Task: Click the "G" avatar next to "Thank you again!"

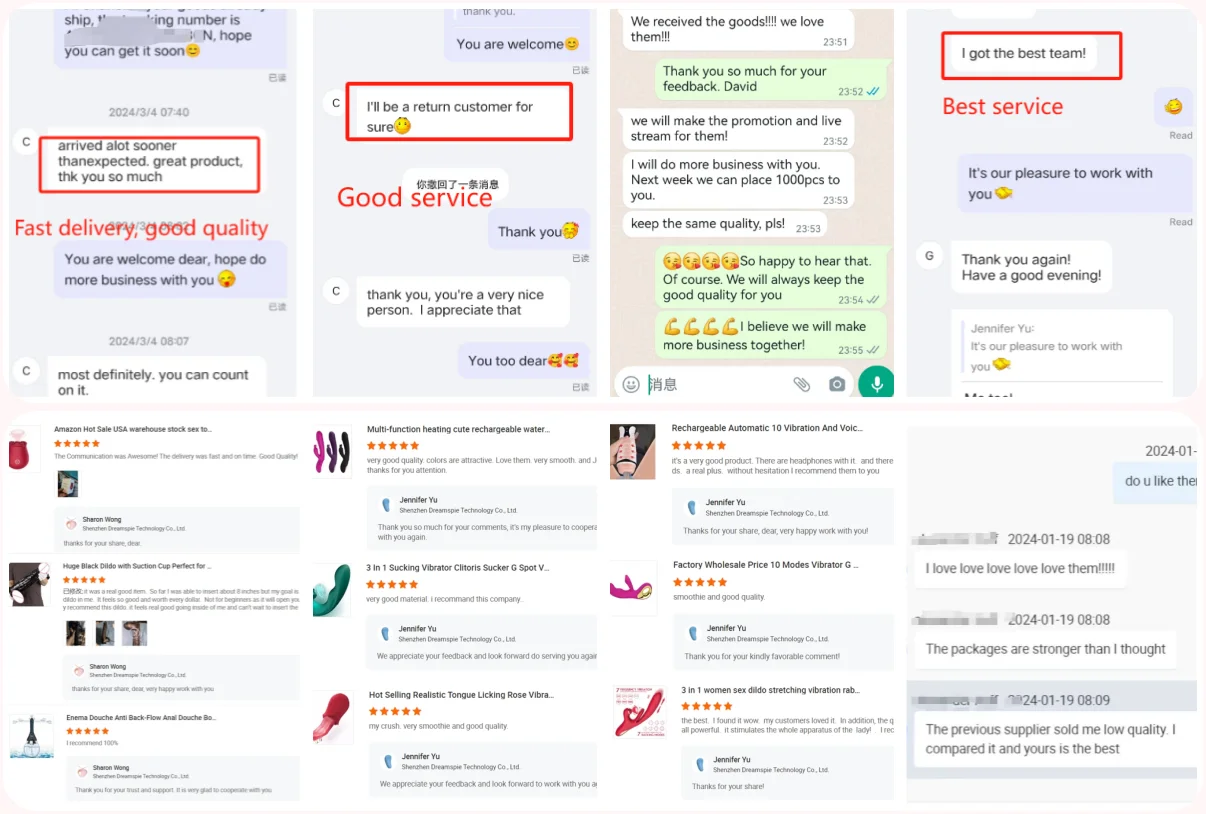Action: [930, 256]
